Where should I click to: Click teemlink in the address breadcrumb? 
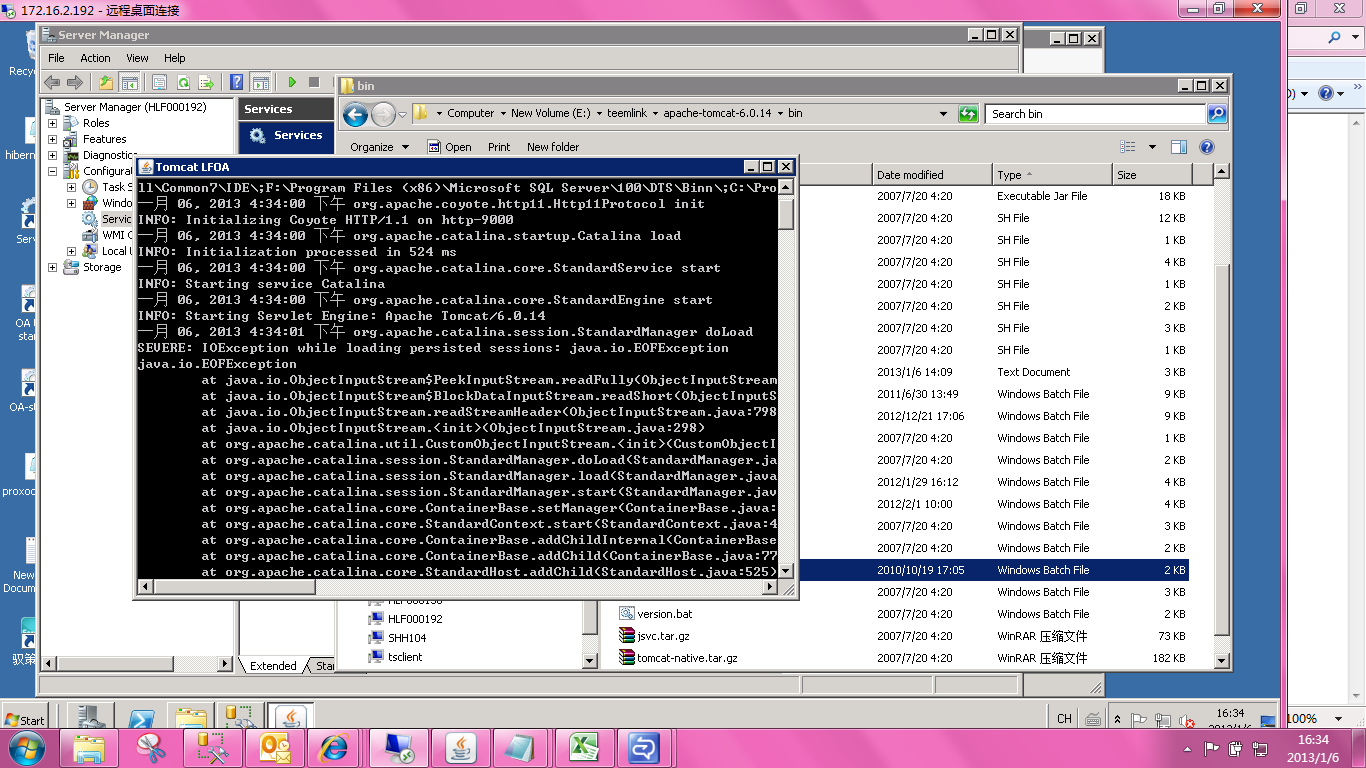628,113
